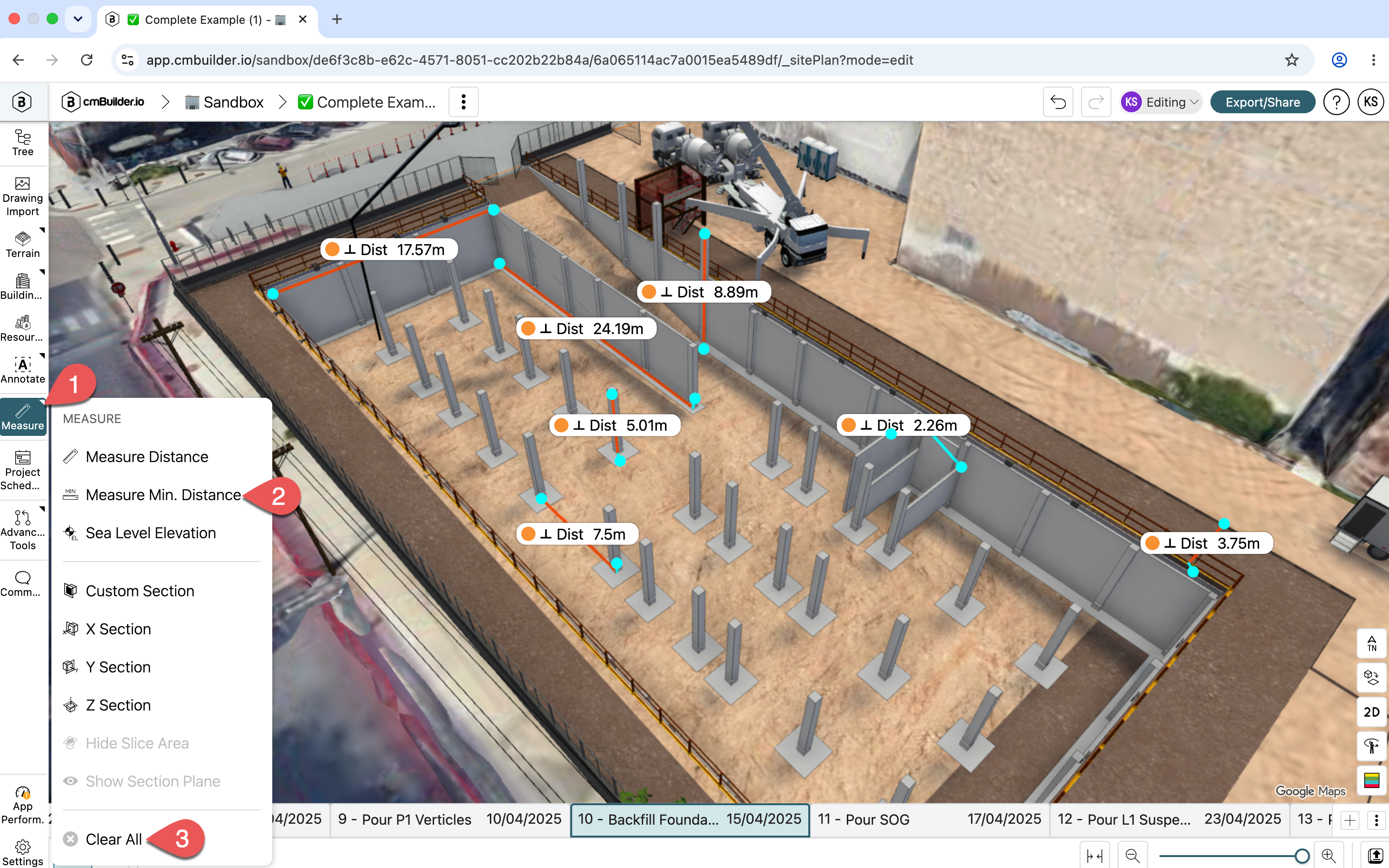Zoom out the timeline
This screenshot has height=868, width=1389.
[1132, 856]
